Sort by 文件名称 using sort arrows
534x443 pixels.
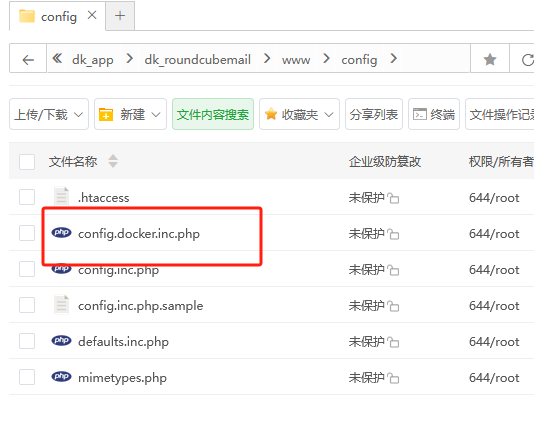[x=113, y=161]
